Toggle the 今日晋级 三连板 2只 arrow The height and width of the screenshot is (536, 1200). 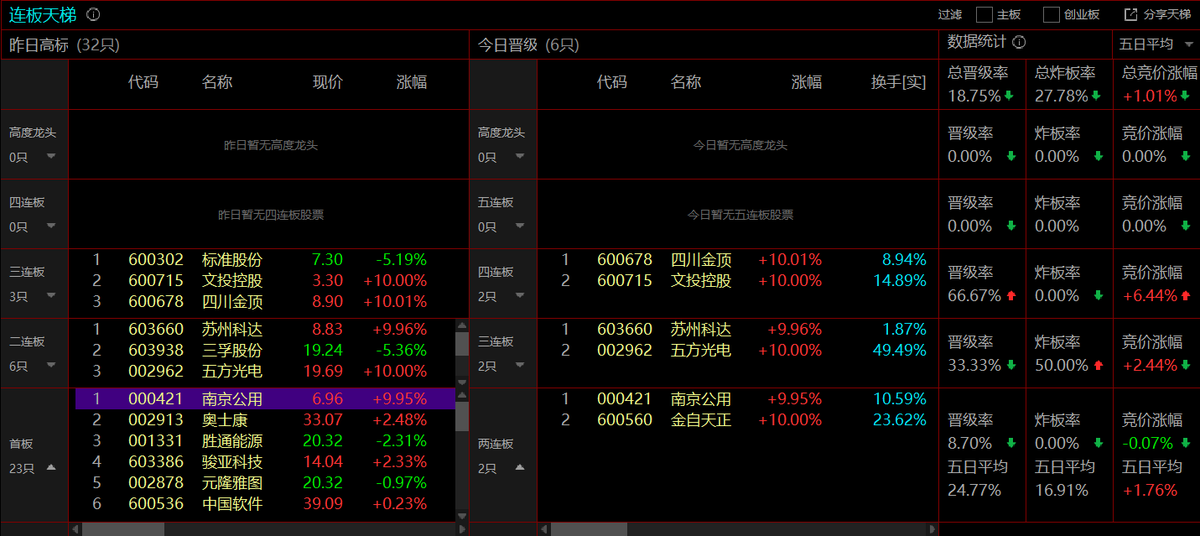pyautogui.click(x=519, y=367)
